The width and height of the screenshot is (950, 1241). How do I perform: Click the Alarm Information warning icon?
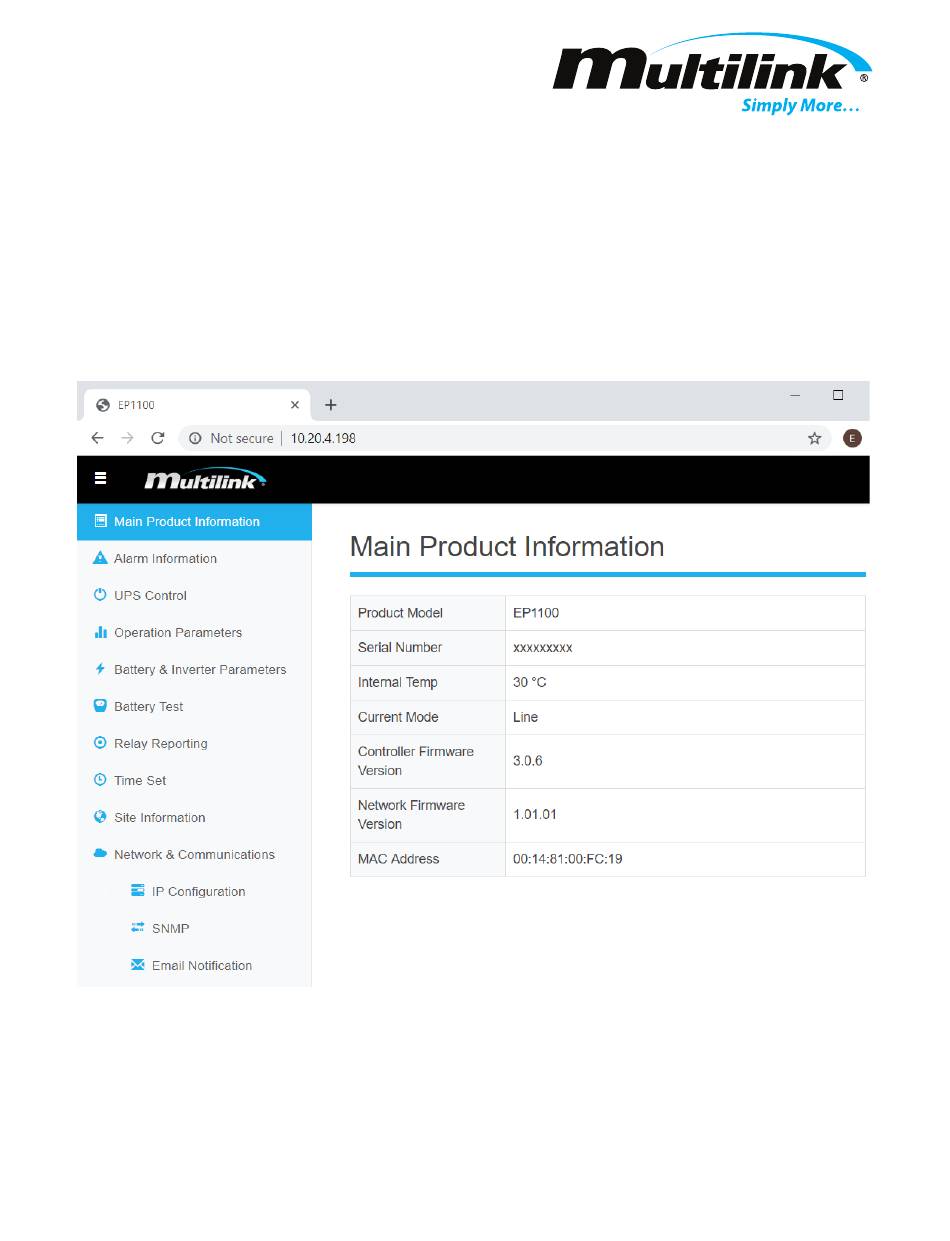(x=100, y=558)
